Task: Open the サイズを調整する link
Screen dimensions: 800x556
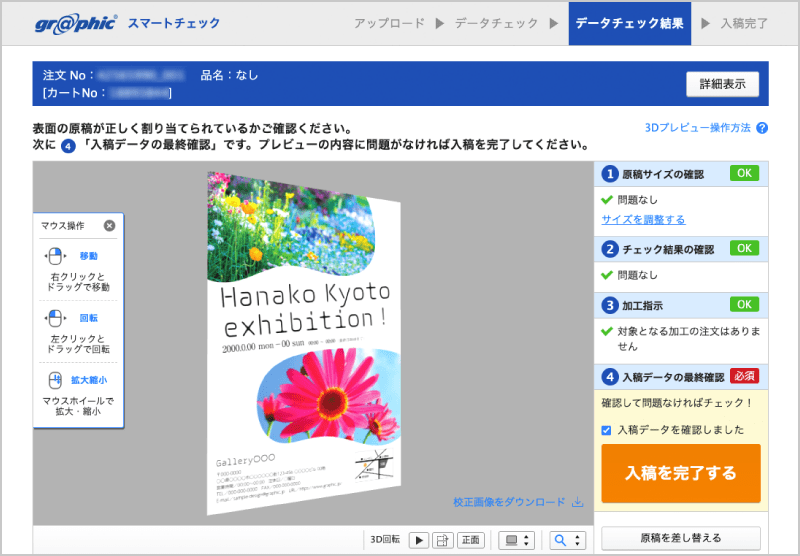Action: pos(643,220)
